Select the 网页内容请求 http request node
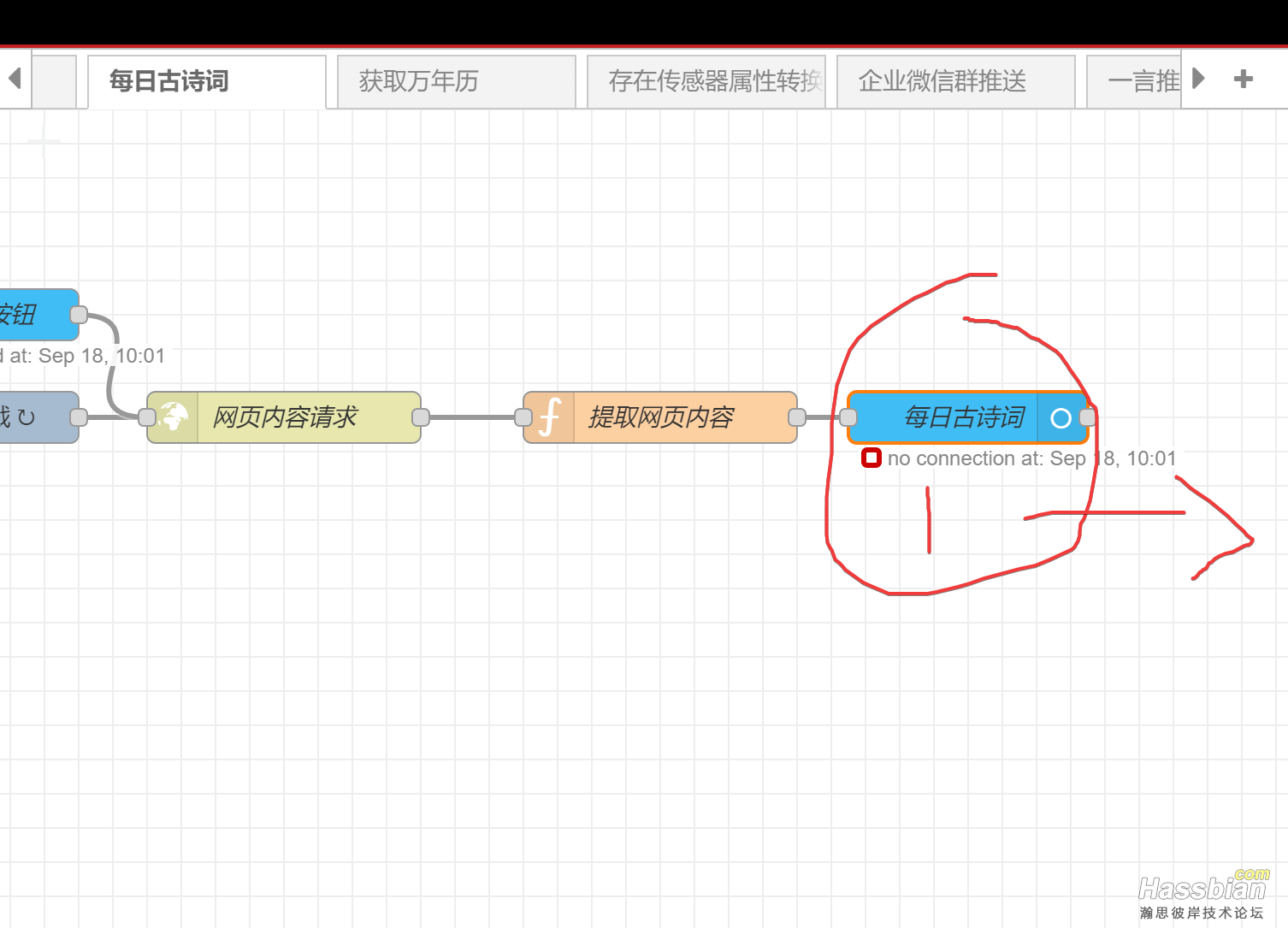Screen dimensions: 1288x928 pos(284,417)
